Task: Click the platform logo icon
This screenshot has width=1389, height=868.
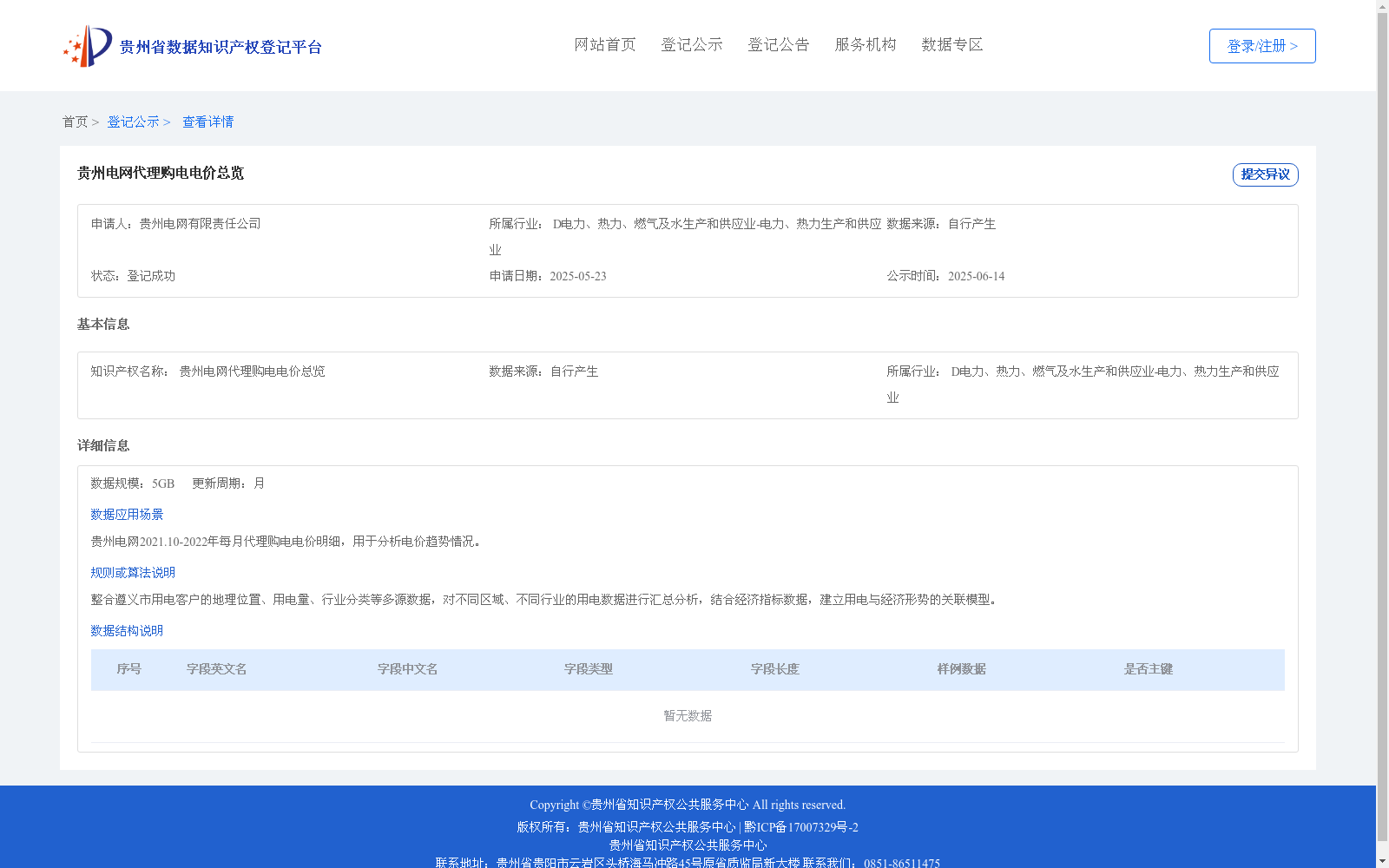Action: click(x=88, y=46)
